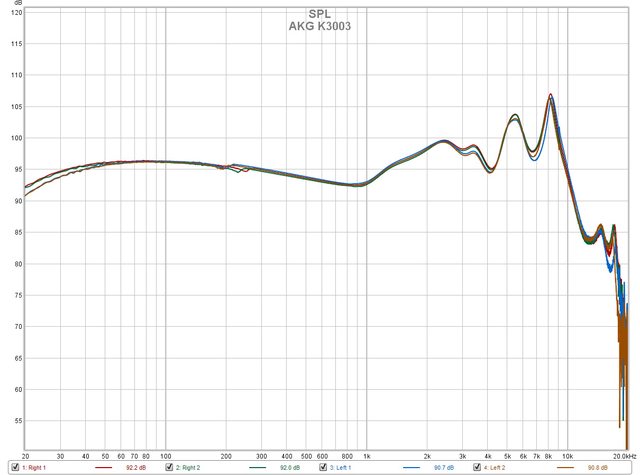Uncheck the Right 1 trace checkbox
Screen dimensions: 640x475
coord(13,467)
